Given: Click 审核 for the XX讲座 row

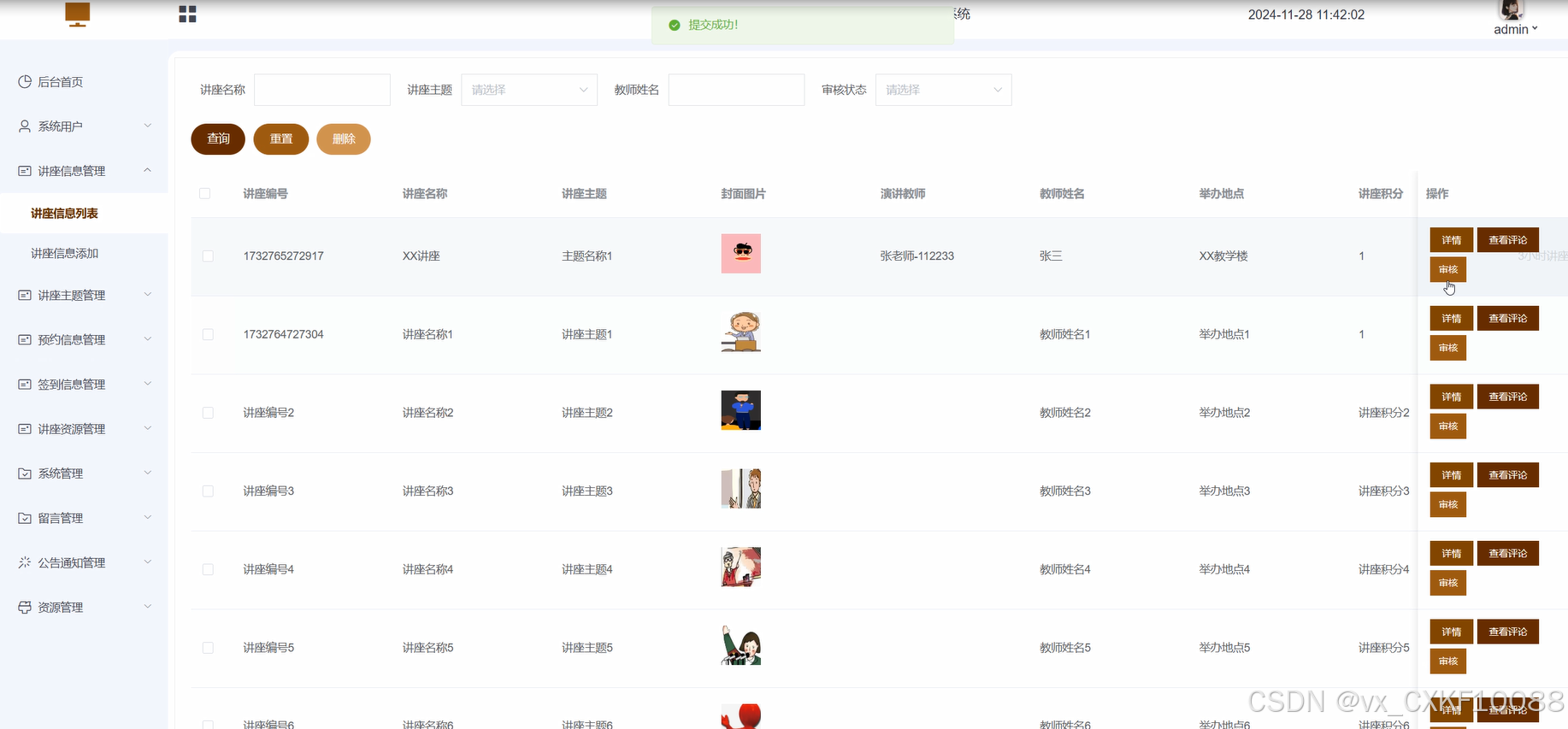Looking at the screenshot, I should click(1448, 269).
